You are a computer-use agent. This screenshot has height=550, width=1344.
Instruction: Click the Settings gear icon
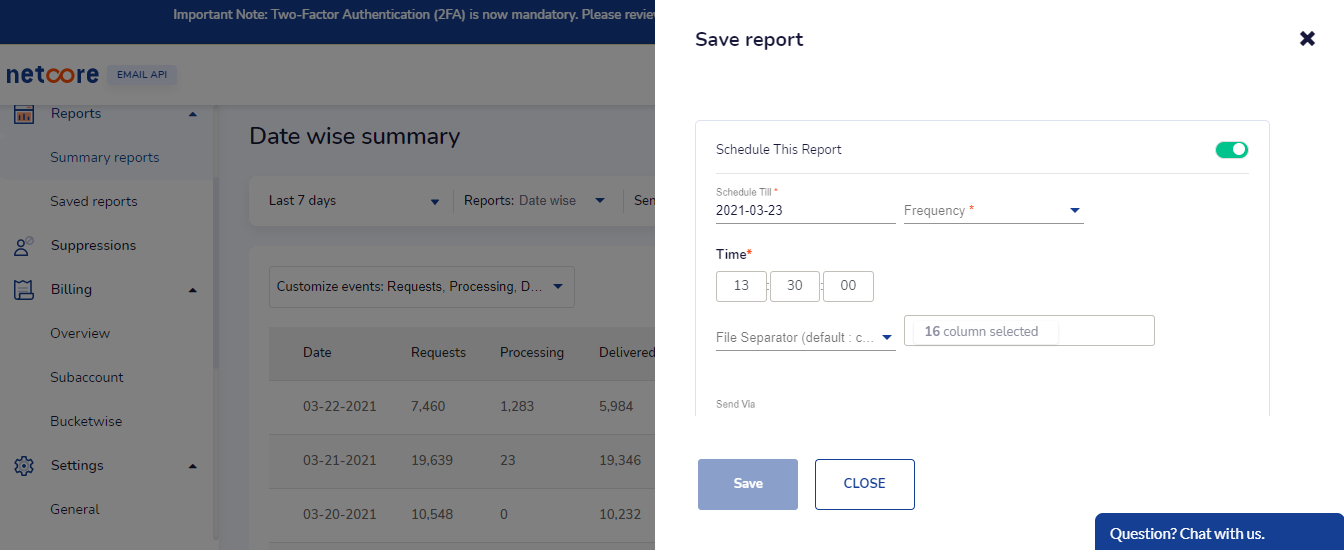pyautogui.click(x=24, y=466)
